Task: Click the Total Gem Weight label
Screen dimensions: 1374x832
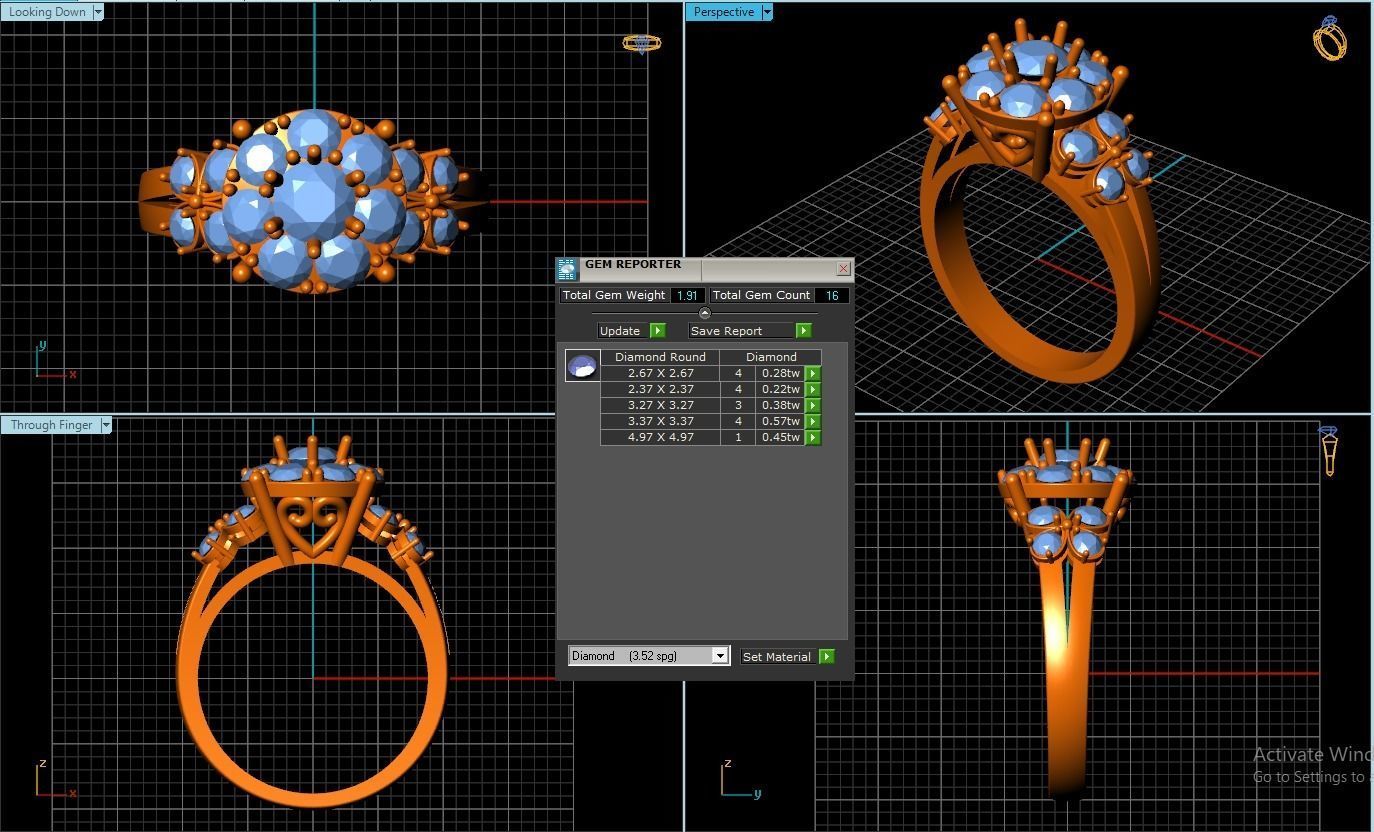Action: point(614,295)
